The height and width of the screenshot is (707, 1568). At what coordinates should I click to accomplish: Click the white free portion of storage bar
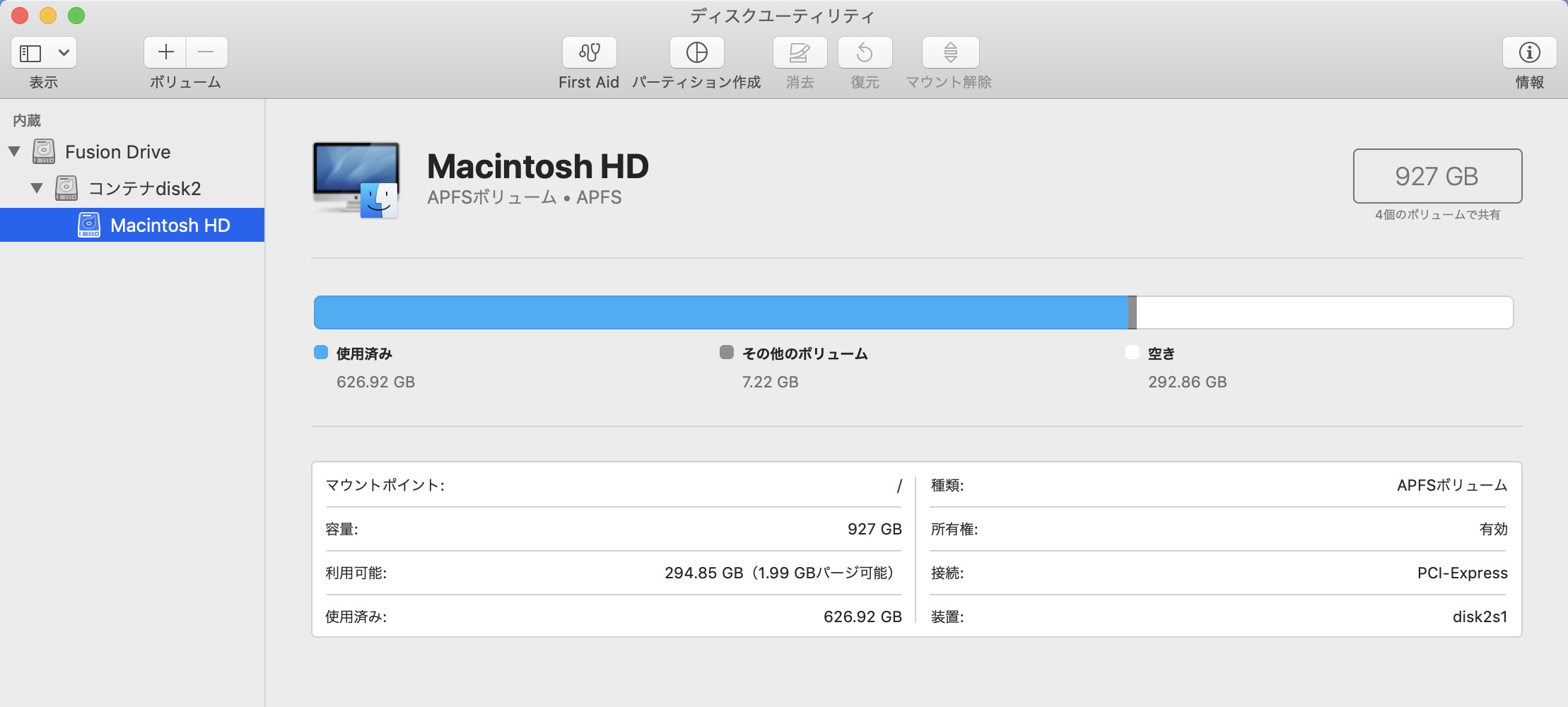click(x=1325, y=312)
